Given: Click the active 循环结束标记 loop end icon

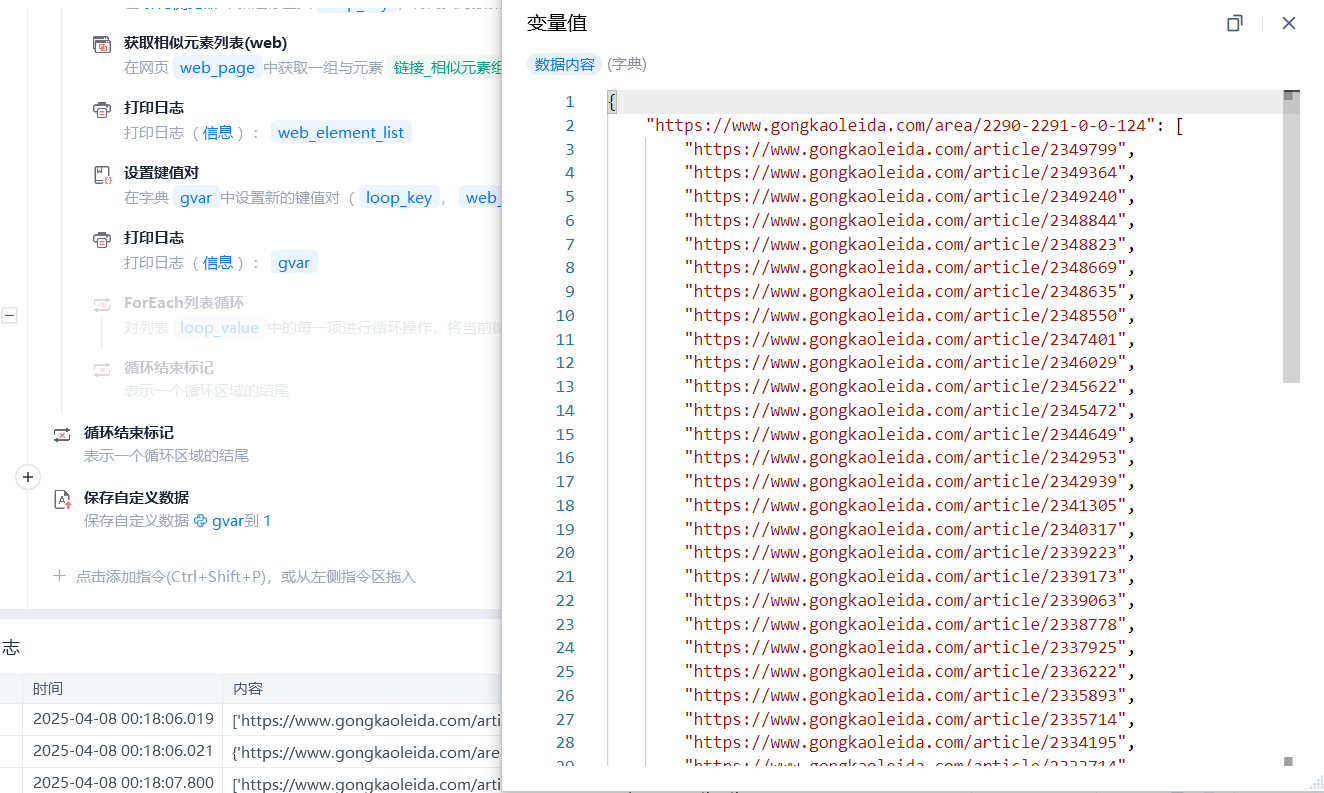Looking at the screenshot, I should (62, 434).
